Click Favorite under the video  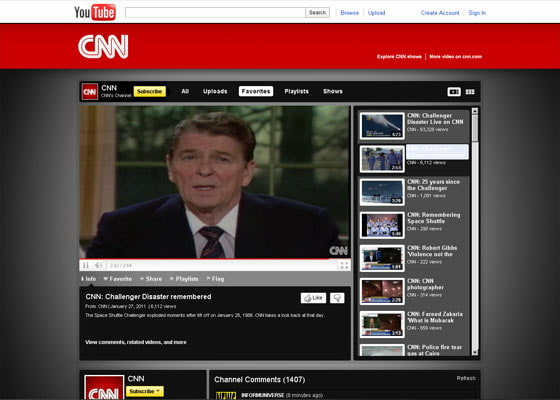[118, 279]
